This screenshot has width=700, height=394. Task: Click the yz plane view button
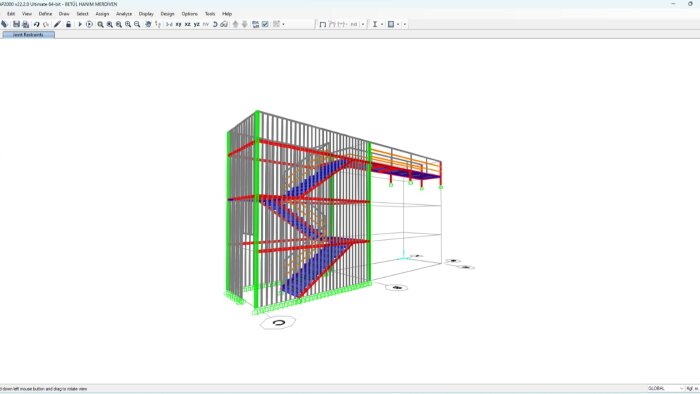[x=196, y=25]
